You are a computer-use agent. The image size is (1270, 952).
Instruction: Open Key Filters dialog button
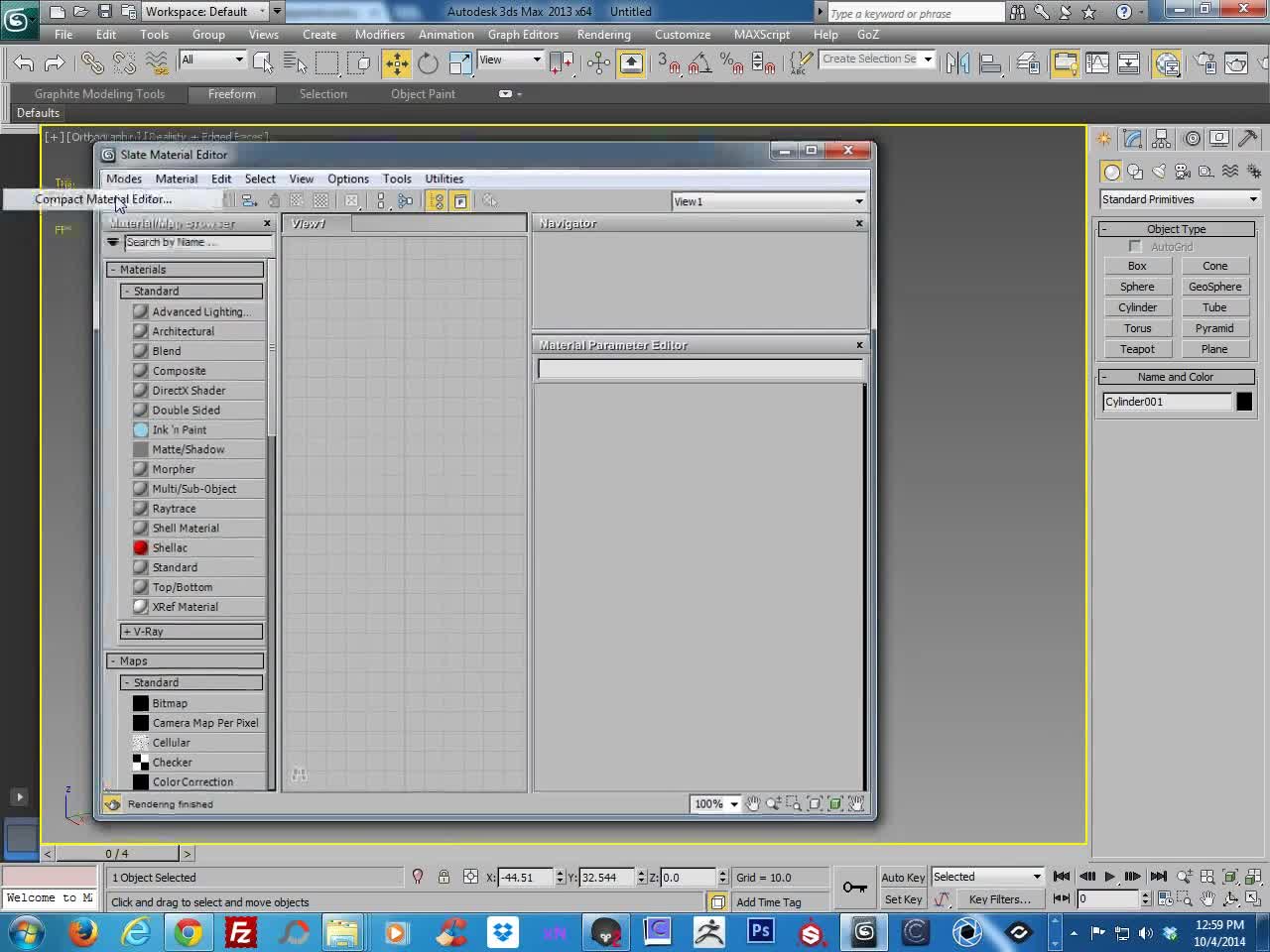click(999, 899)
